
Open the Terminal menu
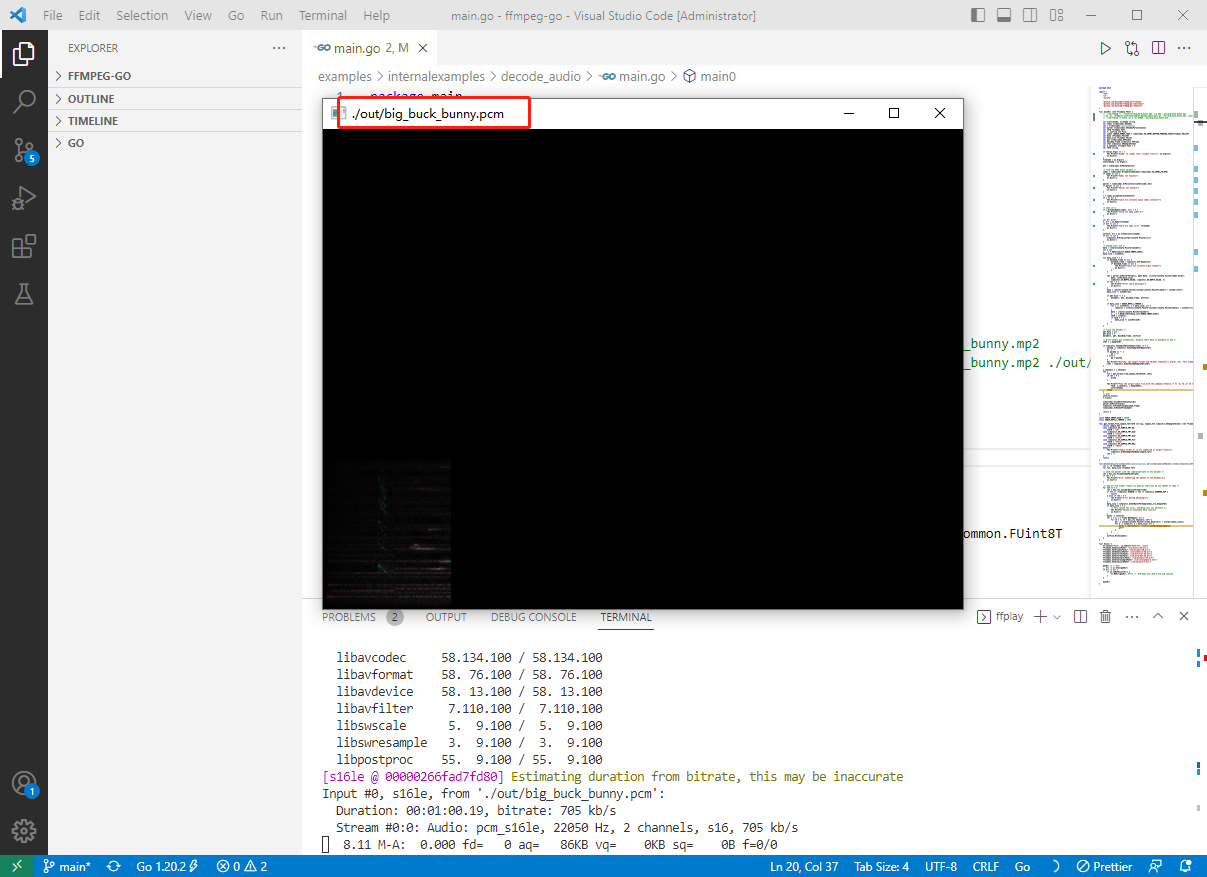(323, 15)
